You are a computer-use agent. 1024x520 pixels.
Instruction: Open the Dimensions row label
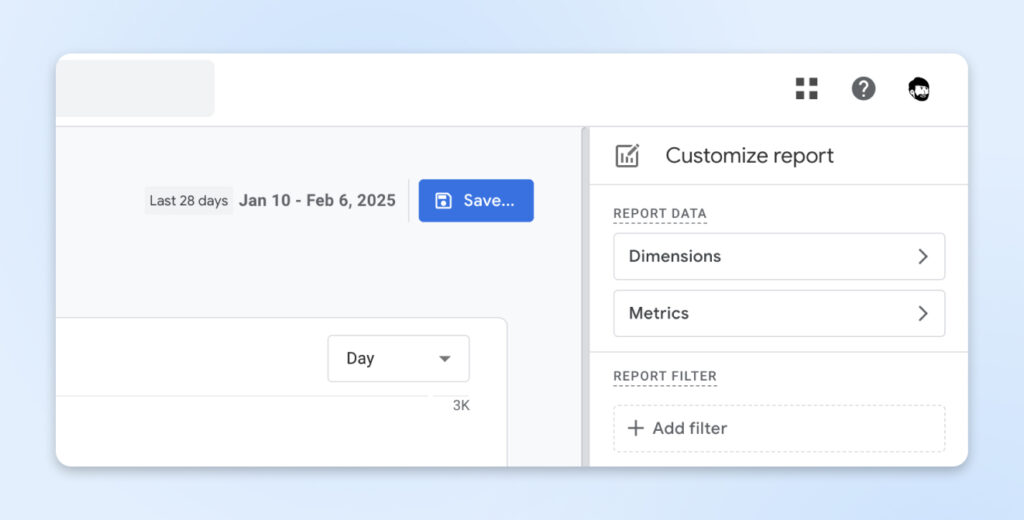coord(675,257)
